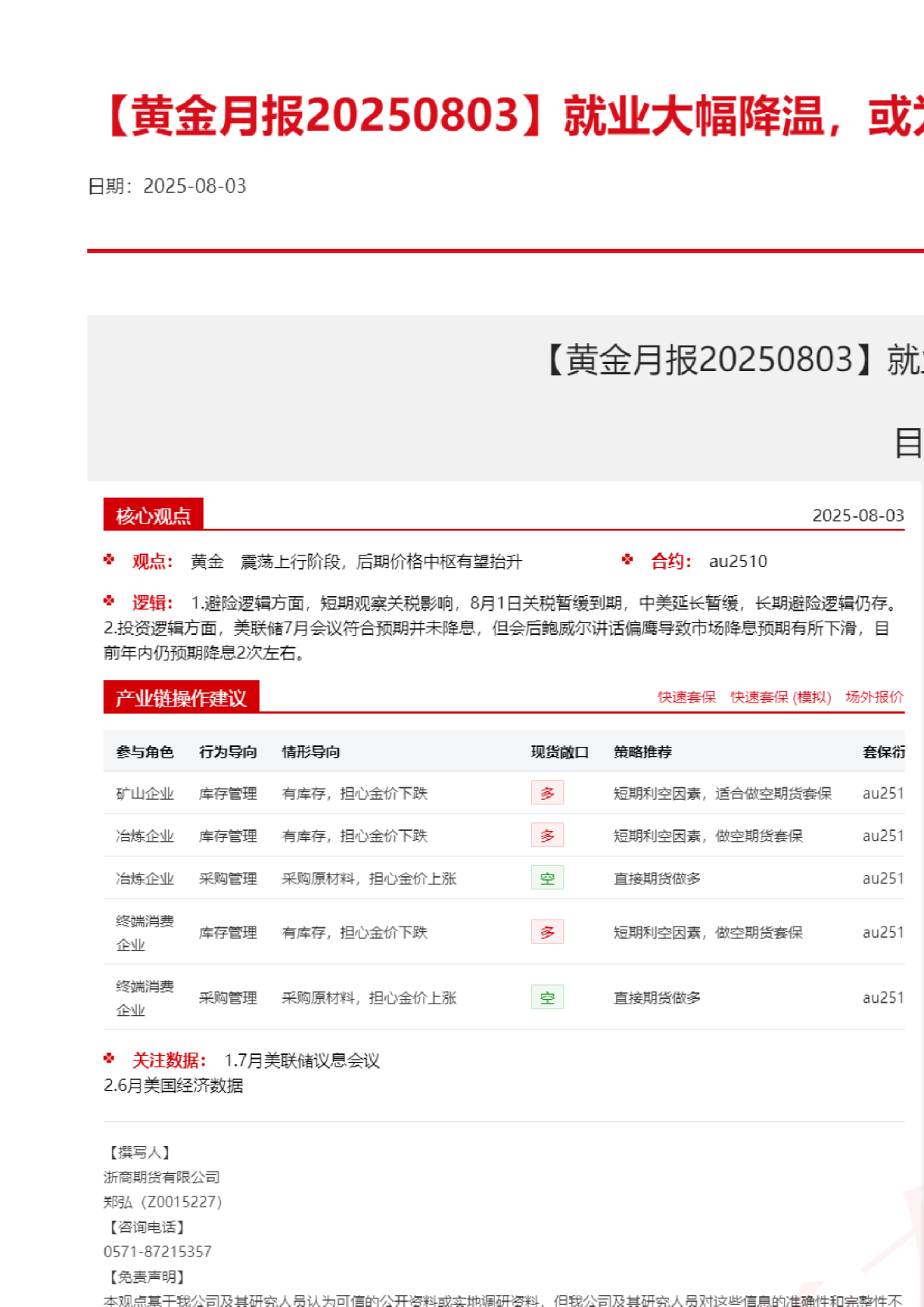
Task: Select the 产业链操作建议 section tab
Action: click(x=180, y=698)
